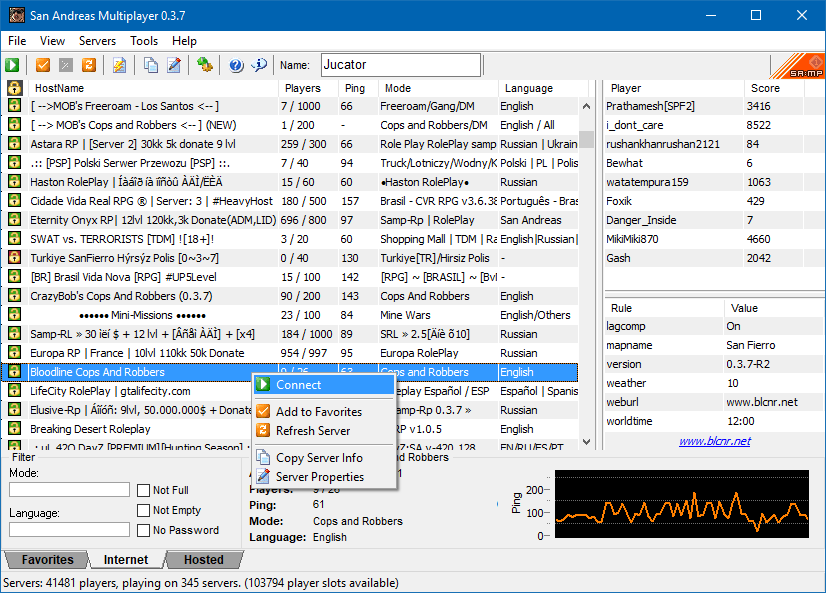Click San Andreas Multiplayer title bar icon
The height and width of the screenshot is (593, 826).
click(16, 15)
